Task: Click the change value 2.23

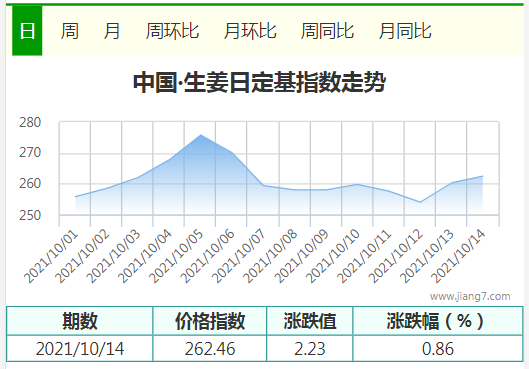Action: 310,348
